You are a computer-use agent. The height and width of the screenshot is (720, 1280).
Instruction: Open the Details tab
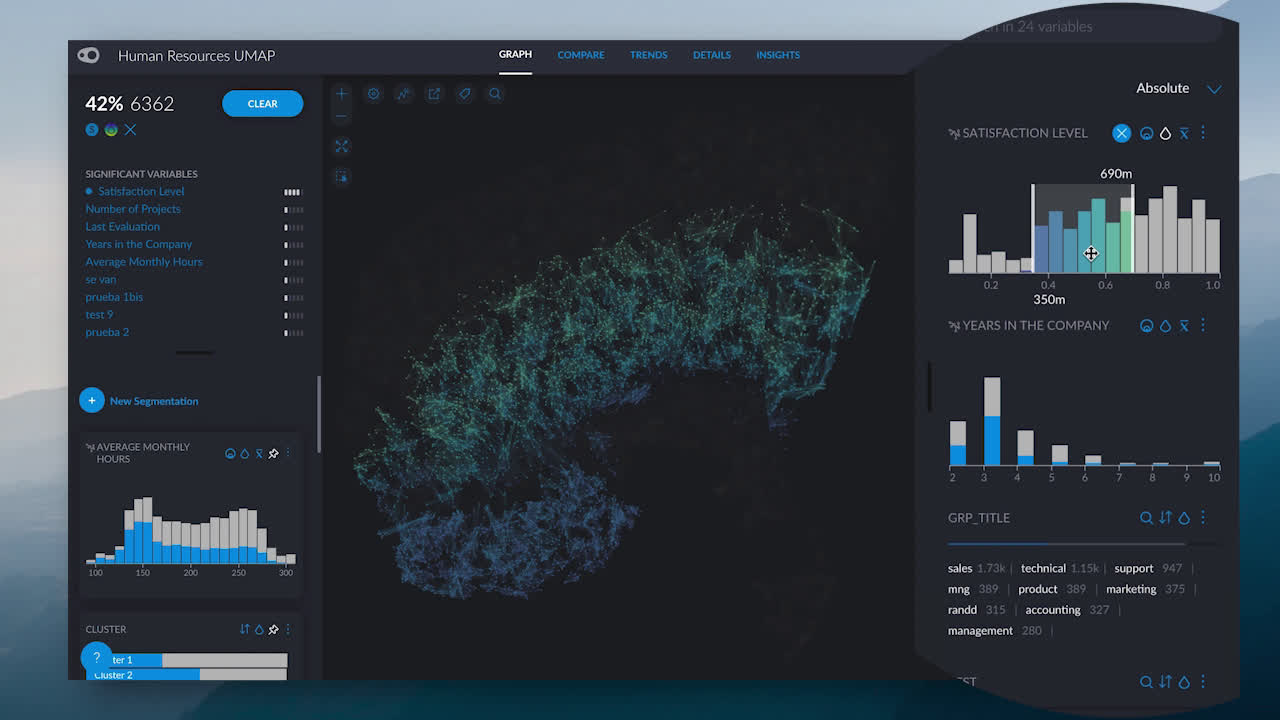pyautogui.click(x=712, y=55)
